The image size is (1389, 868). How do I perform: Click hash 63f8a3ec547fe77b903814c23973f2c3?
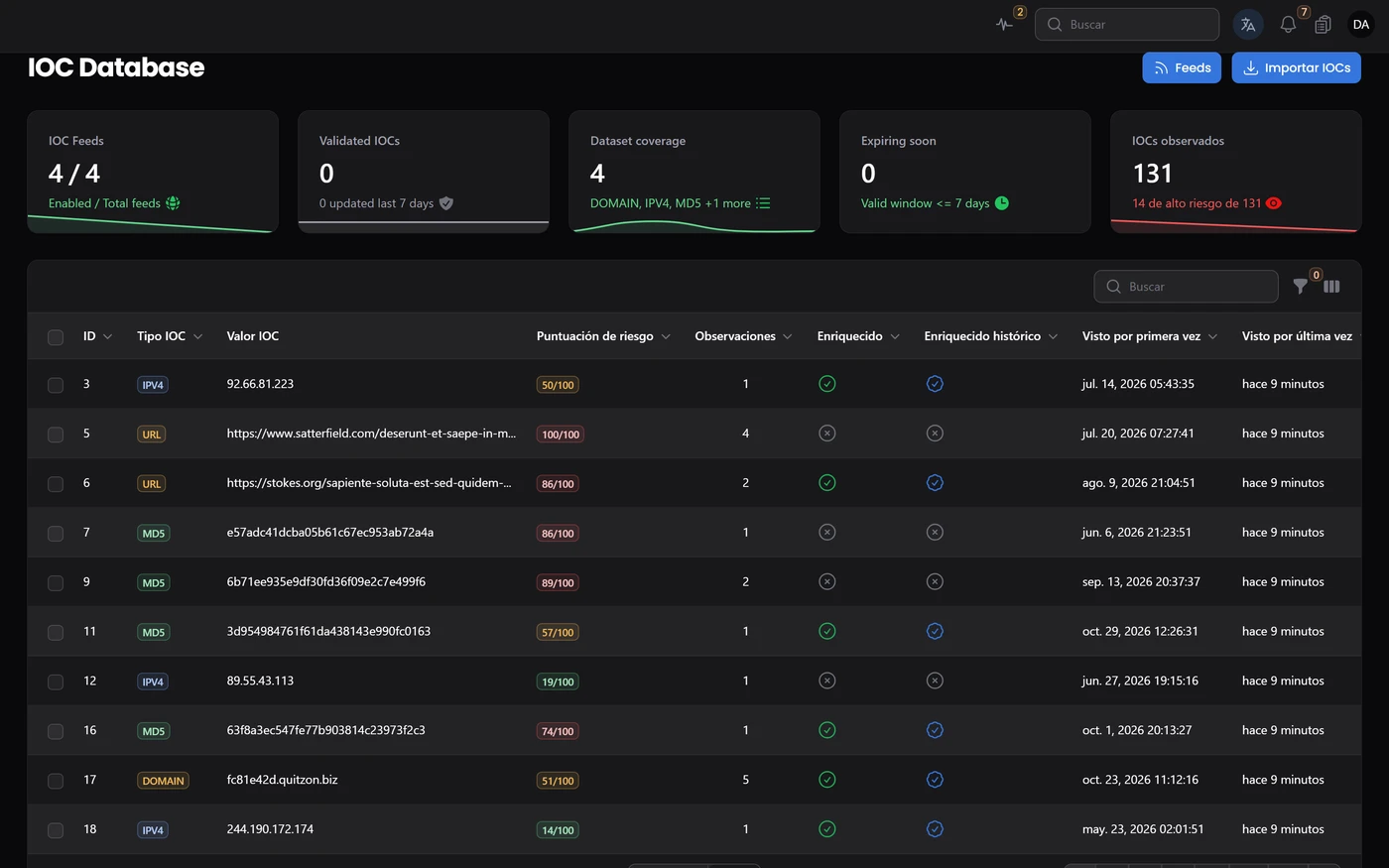pos(326,730)
